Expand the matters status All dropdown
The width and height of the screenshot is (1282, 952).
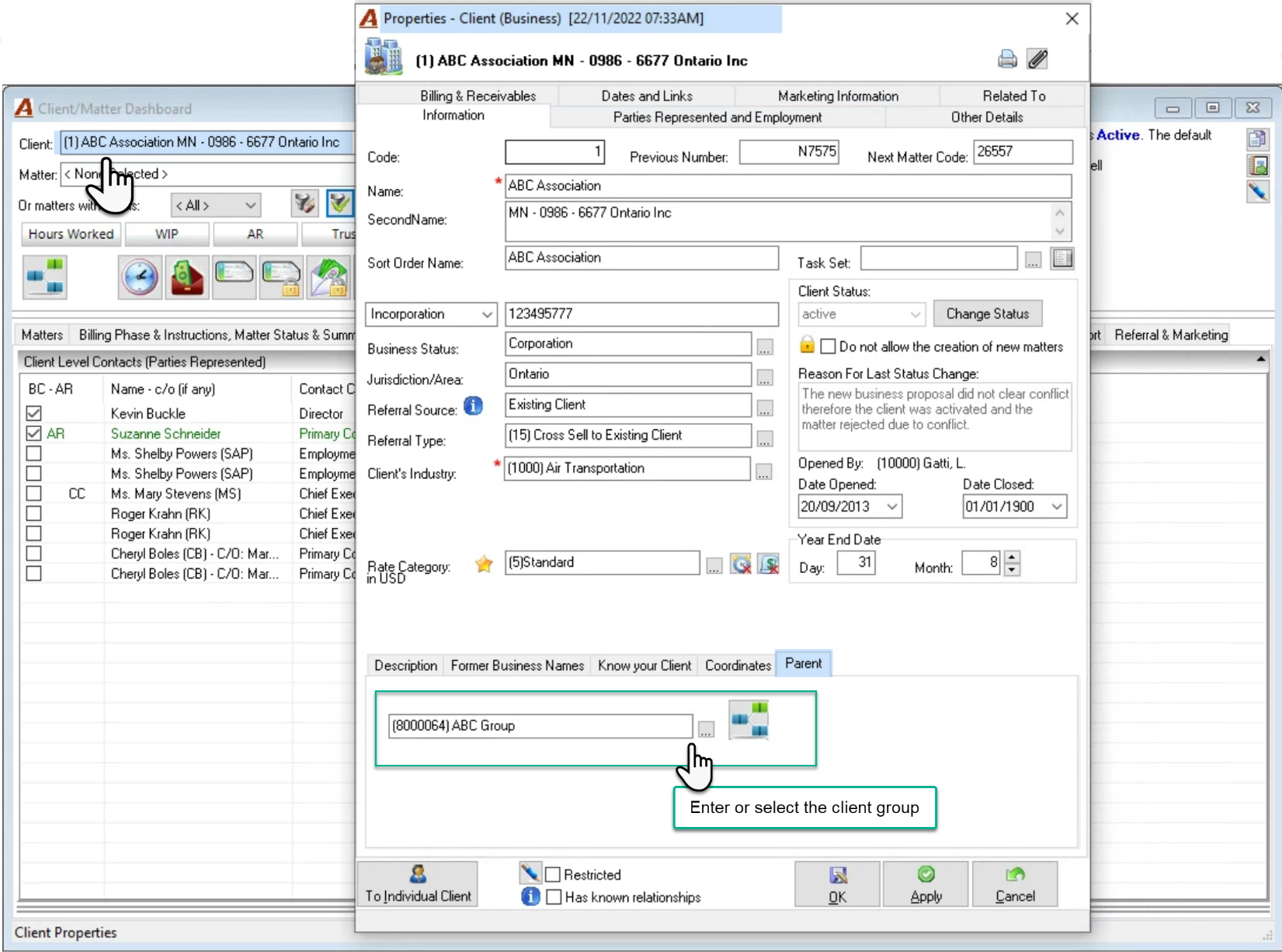pyautogui.click(x=250, y=206)
